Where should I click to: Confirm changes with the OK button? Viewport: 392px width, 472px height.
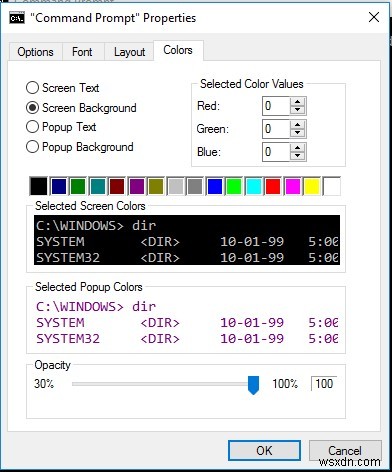coord(264,451)
